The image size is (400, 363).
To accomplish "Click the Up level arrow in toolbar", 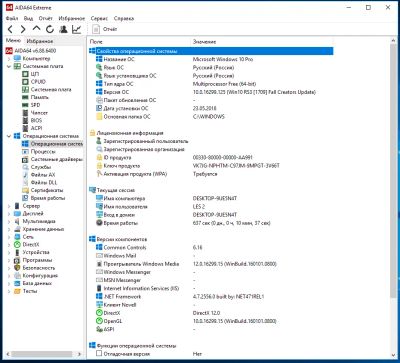I will pyautogui.click(x=36, y=29).
